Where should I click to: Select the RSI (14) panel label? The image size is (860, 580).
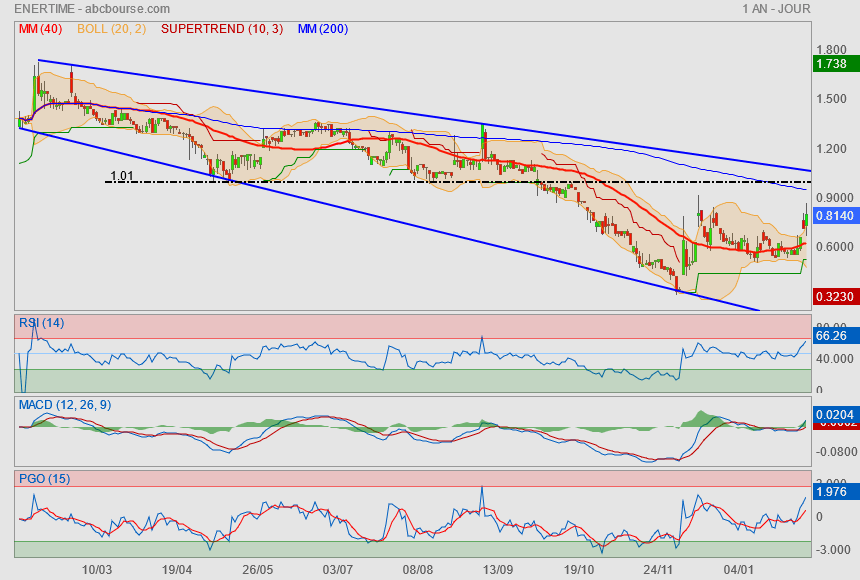[x=41, y=322]
